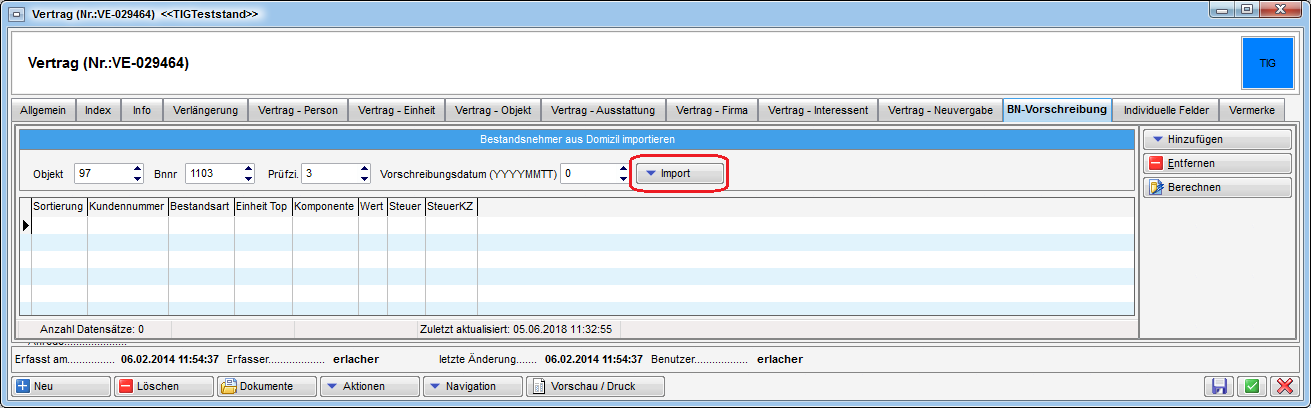Click the window icon in the title bar
The width and height of the screenshot is (1311, 408).
point(17,14)
